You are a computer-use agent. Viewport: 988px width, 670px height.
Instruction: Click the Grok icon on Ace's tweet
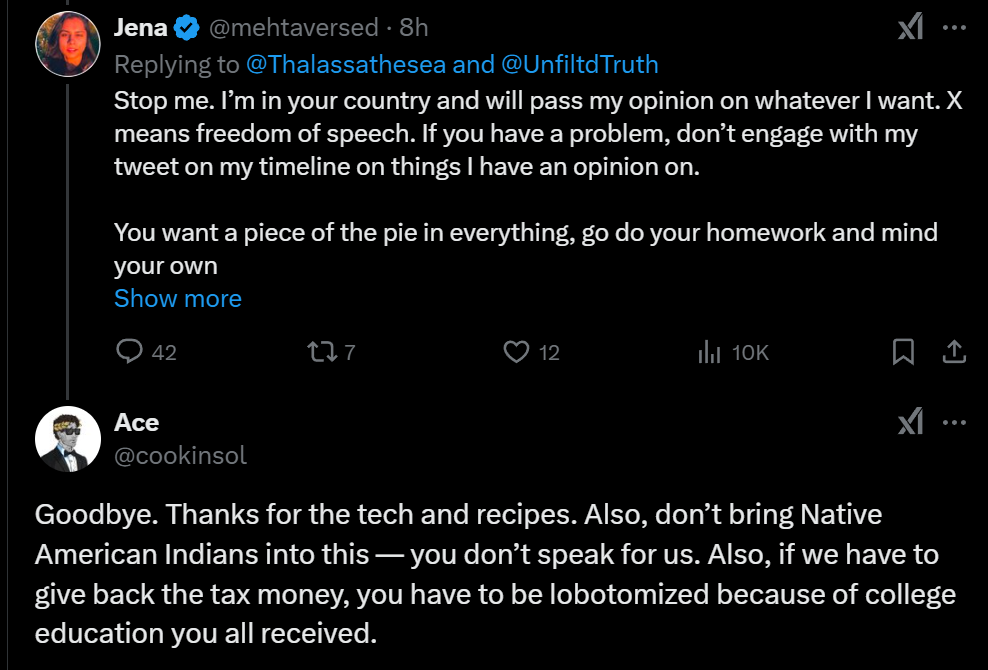click(x=910, y=423)
